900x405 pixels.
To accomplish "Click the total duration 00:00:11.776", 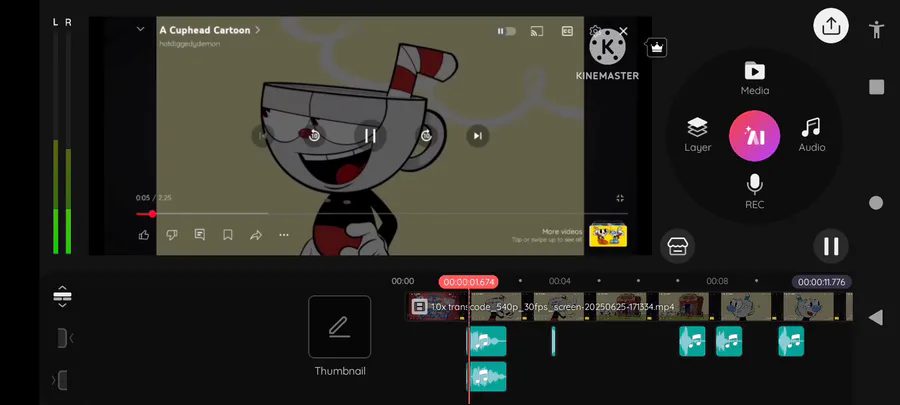I will coord(821,282).
